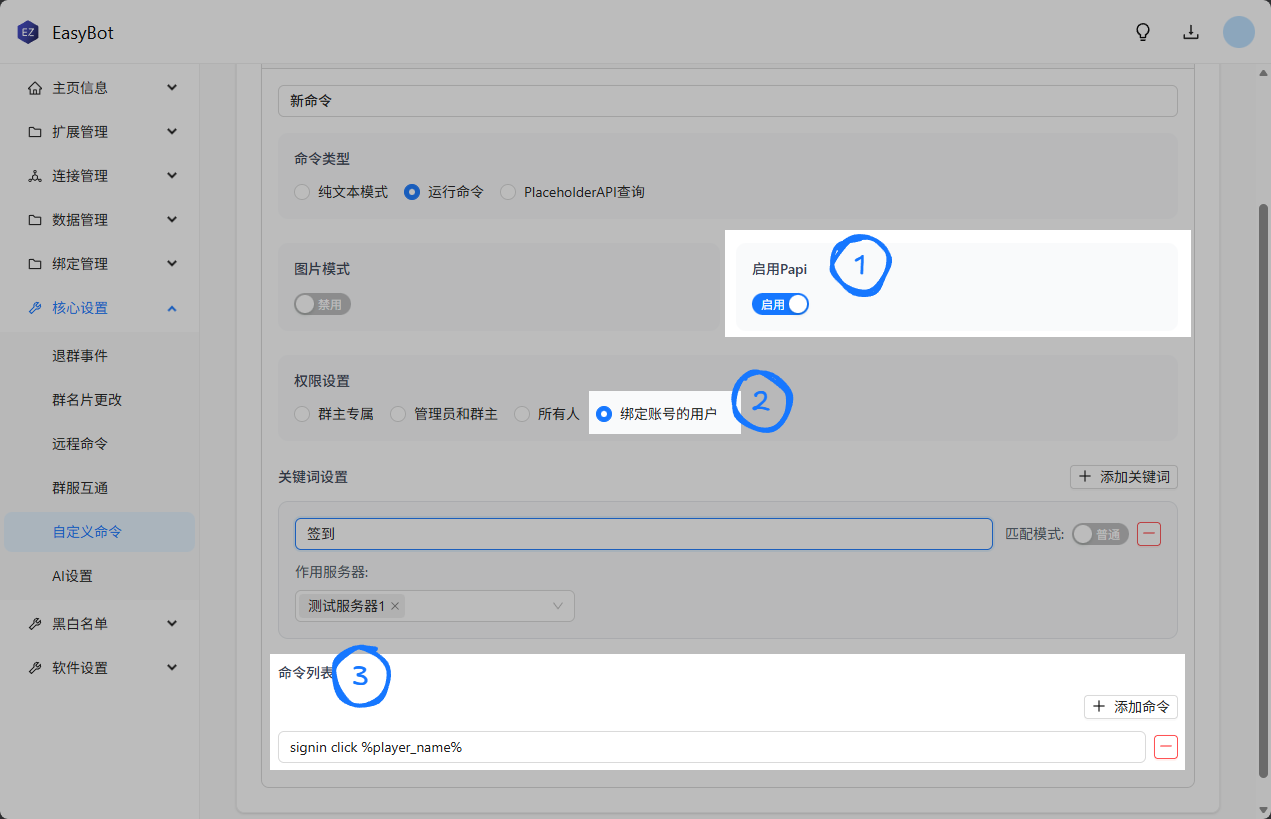Open the user avatar in top right
This screenshot has width=1271, height=819.
[1239, 32]
